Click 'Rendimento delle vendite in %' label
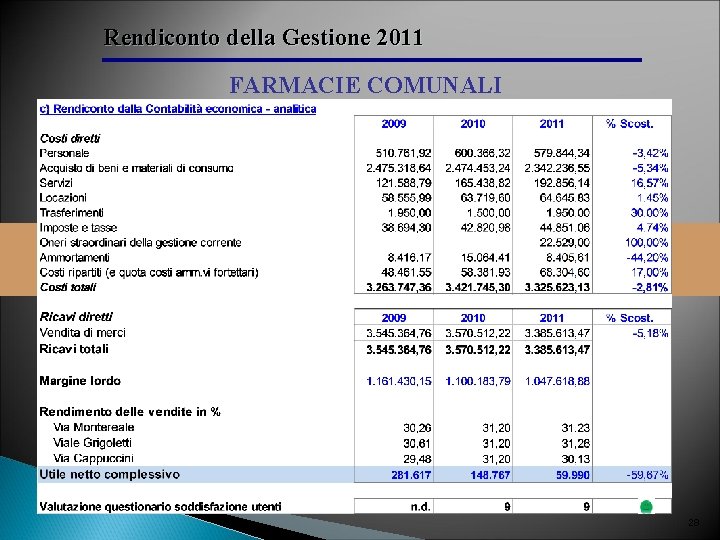 [x=130, y=411]
